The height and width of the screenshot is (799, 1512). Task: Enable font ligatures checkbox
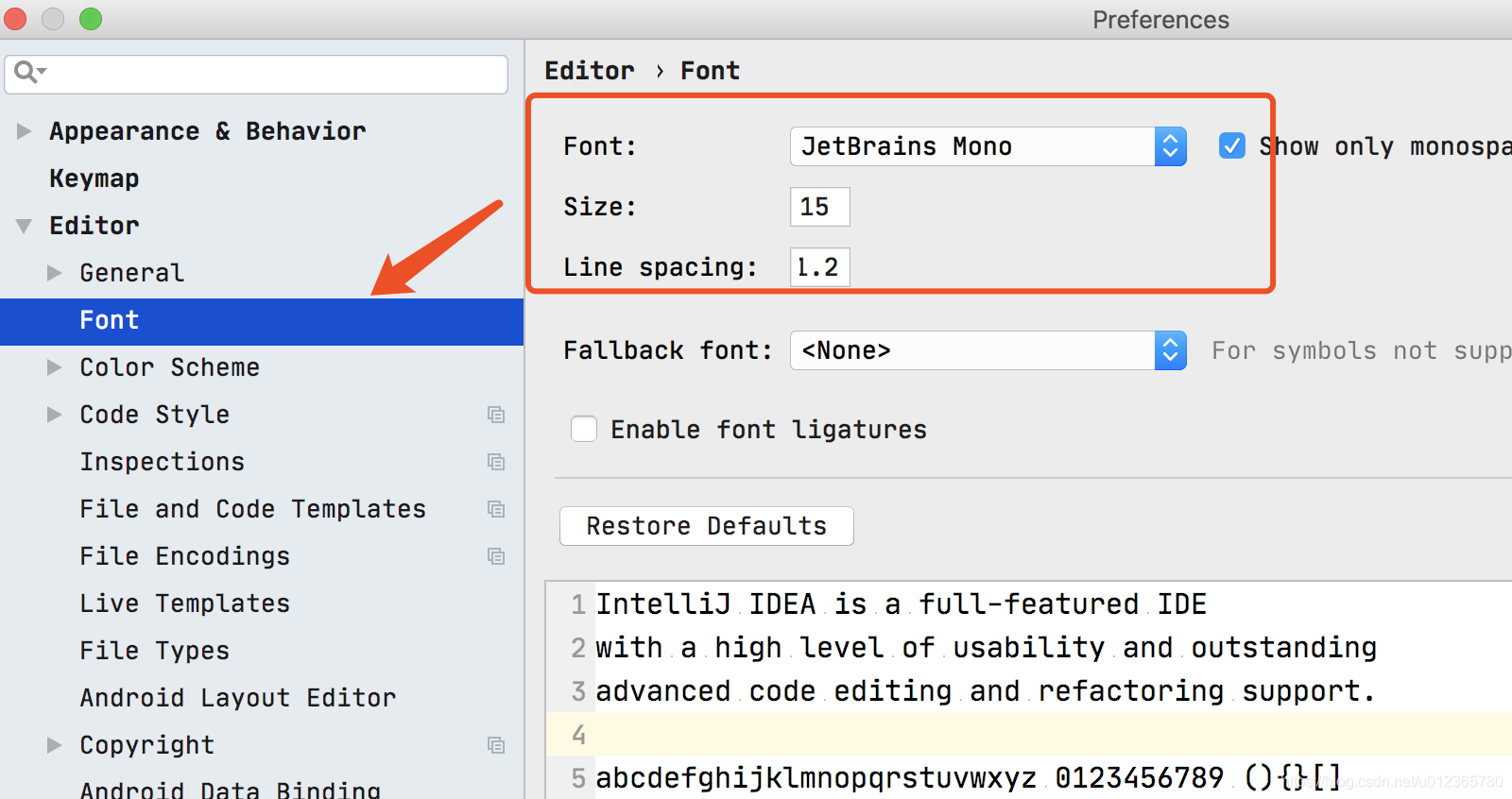(x=584, y=429)
